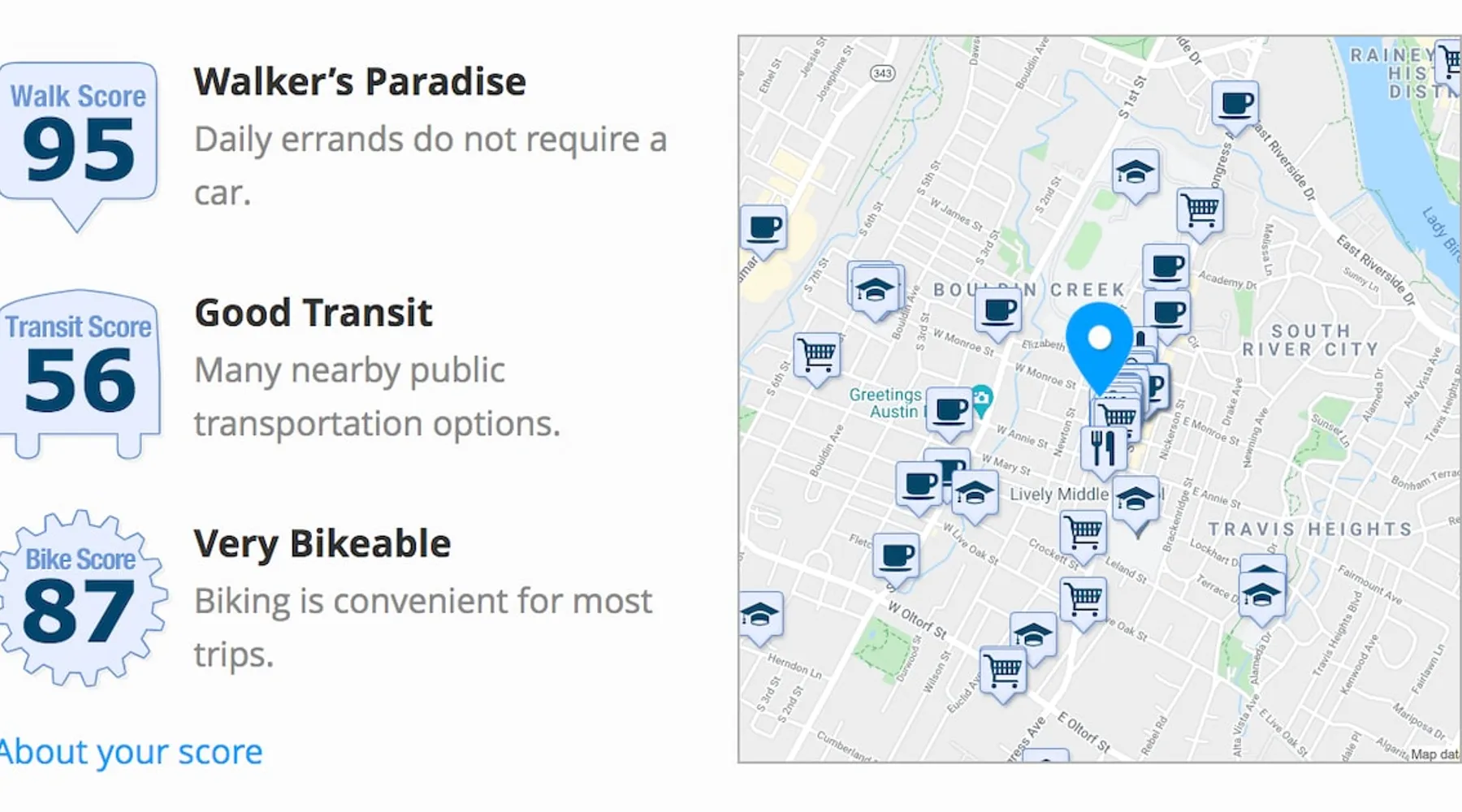
Task: Click the Transit Score 56 badge
Action: tap(80, 369)
